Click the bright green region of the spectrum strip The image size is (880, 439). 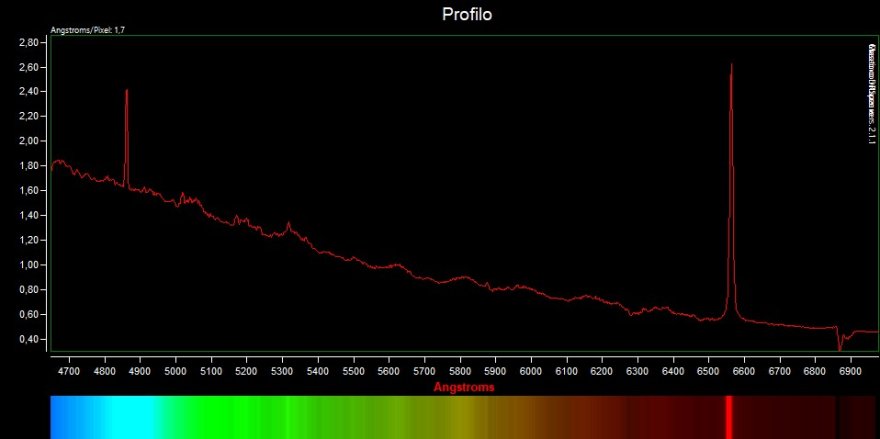(224, 417)
